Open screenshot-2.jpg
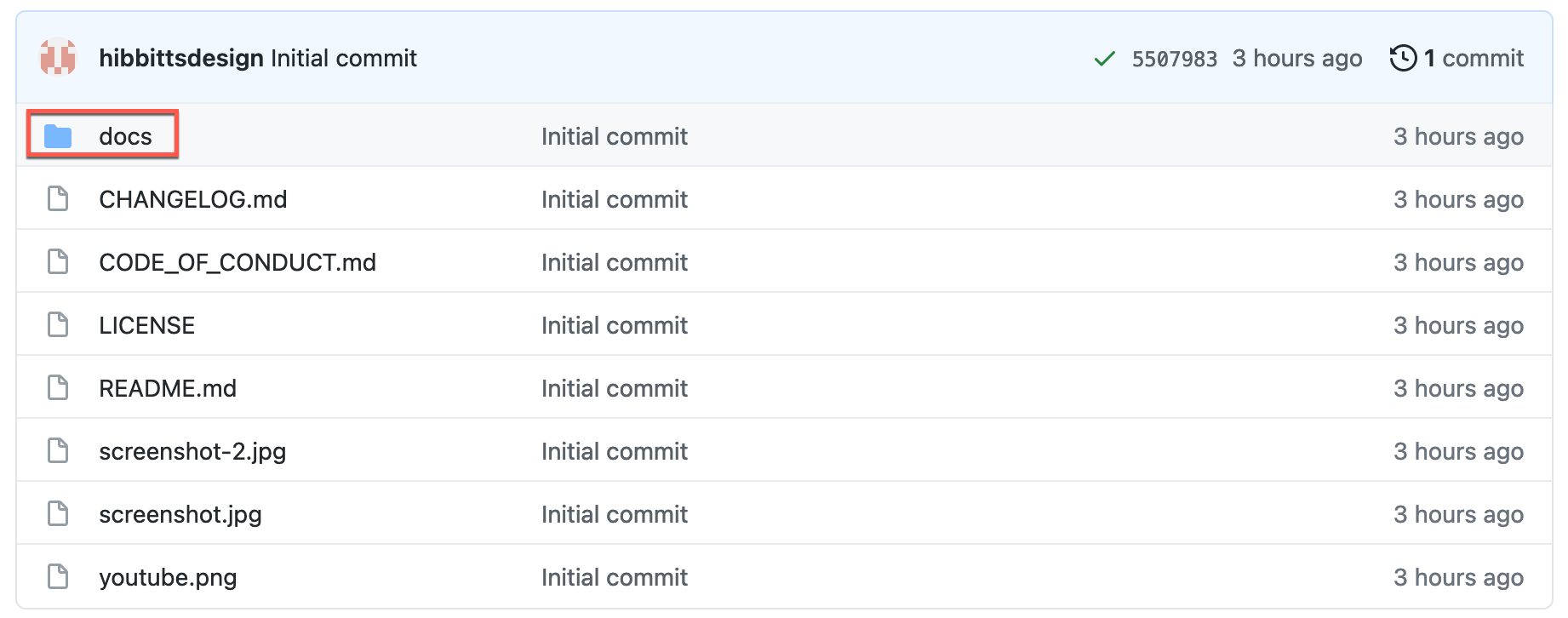1568x618 pixels. (x=192, y=450)
